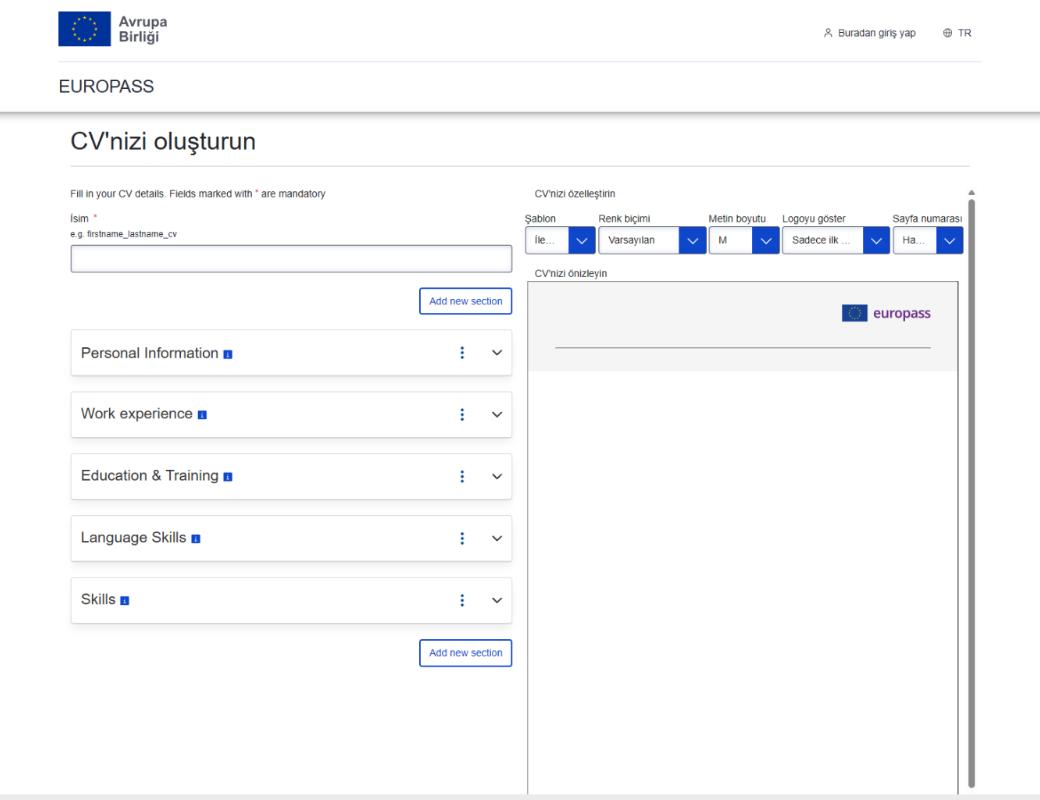1040x800 pixels.
Task: Click info icon beside Work experience
Action: (x=202, y=415)
